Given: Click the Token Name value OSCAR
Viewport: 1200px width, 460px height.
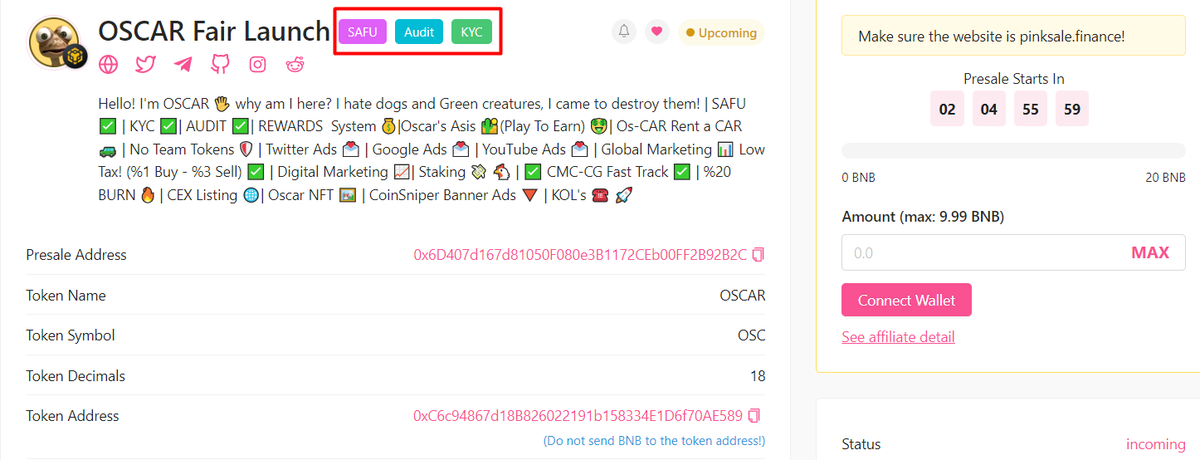Looking at the screenshot, I should click(742, 296).
